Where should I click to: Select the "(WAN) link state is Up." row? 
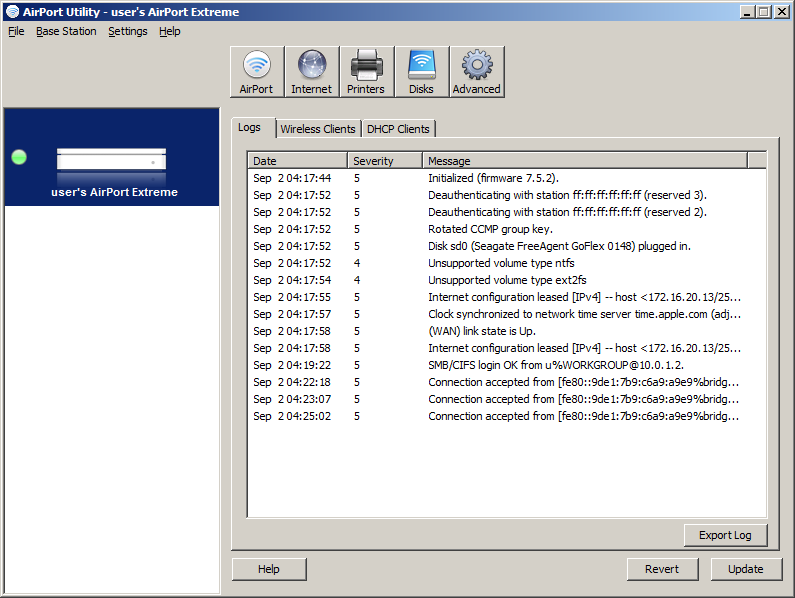[x=507, y=331]
